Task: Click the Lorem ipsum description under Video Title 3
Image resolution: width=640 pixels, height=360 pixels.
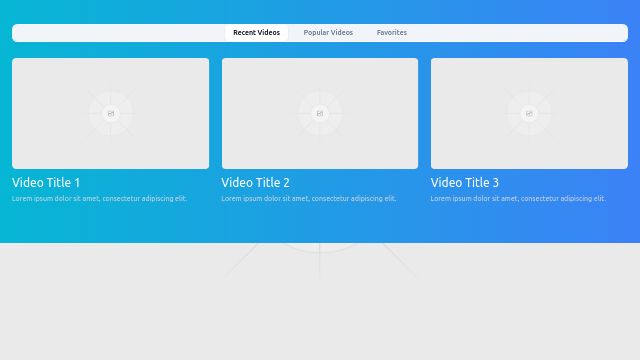Action: tap(518, 198)
